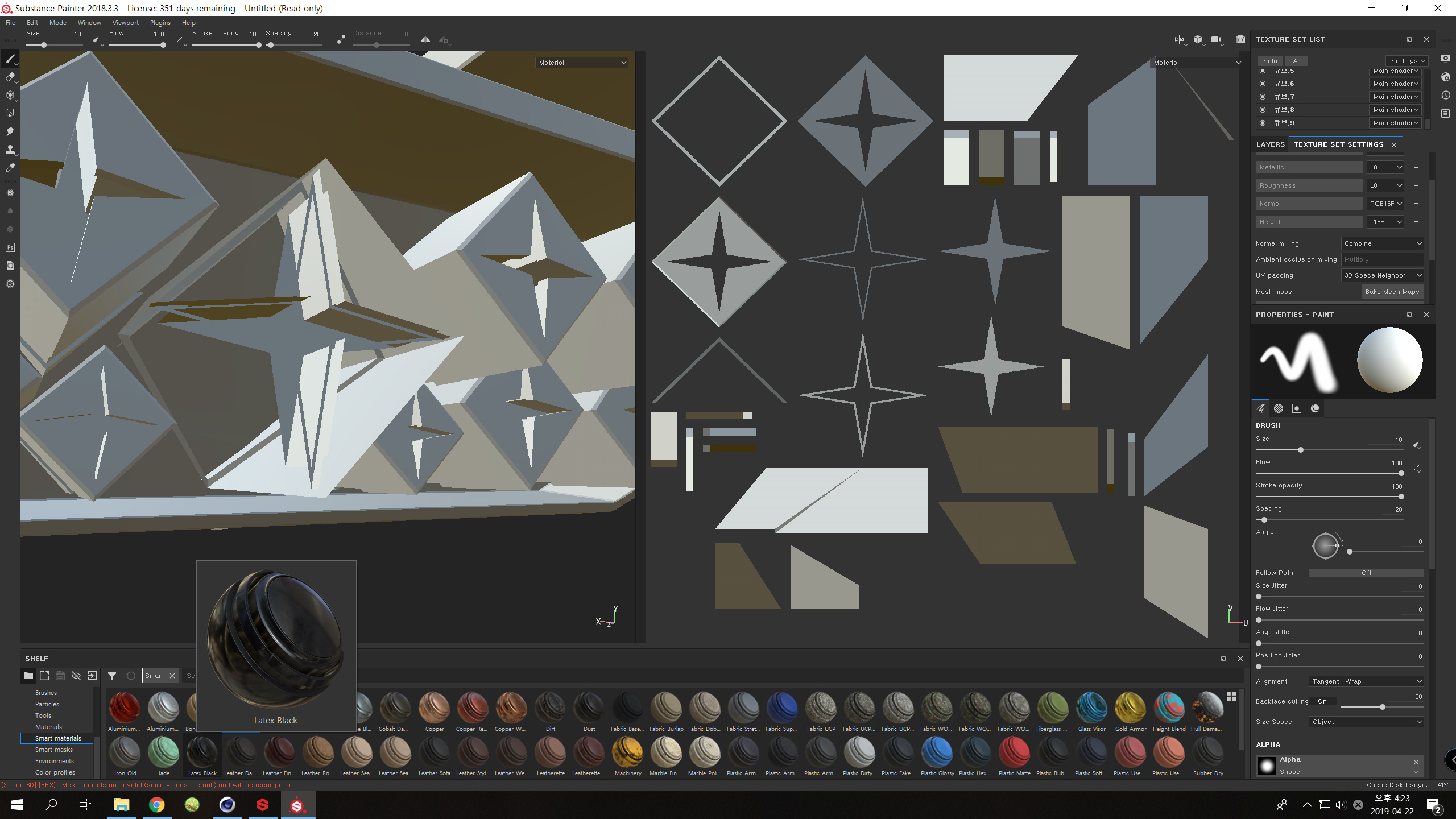Click the shelf import resource icon
1456x819 pixels.
tap(92, 676)
